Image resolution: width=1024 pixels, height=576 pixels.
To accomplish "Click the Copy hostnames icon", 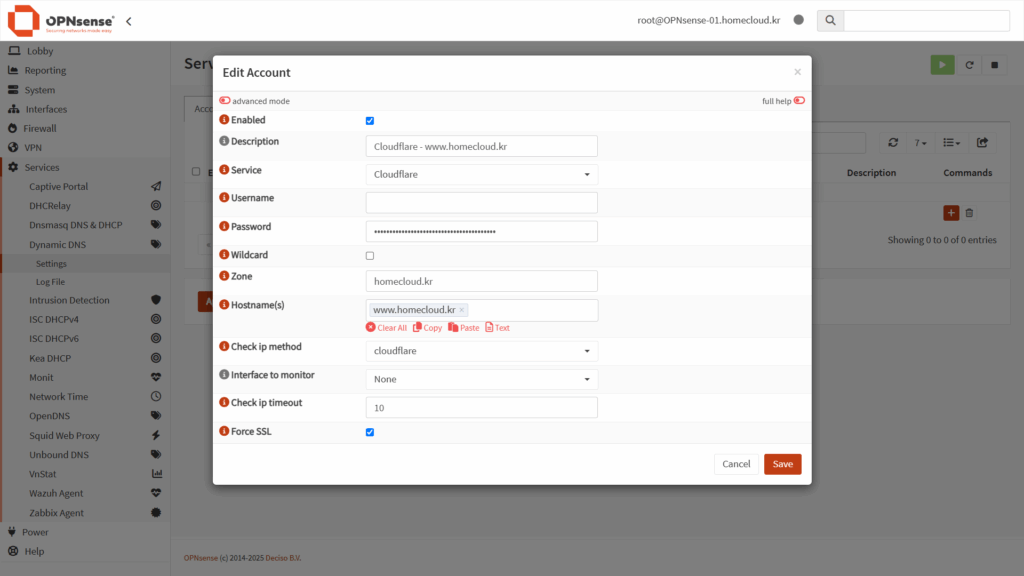I will tap(417, 328).
